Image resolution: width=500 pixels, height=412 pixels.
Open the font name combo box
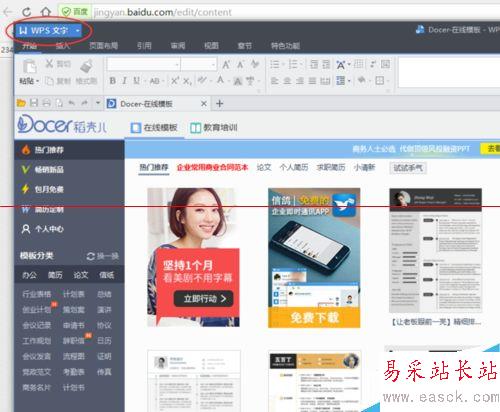pos(143,64)
